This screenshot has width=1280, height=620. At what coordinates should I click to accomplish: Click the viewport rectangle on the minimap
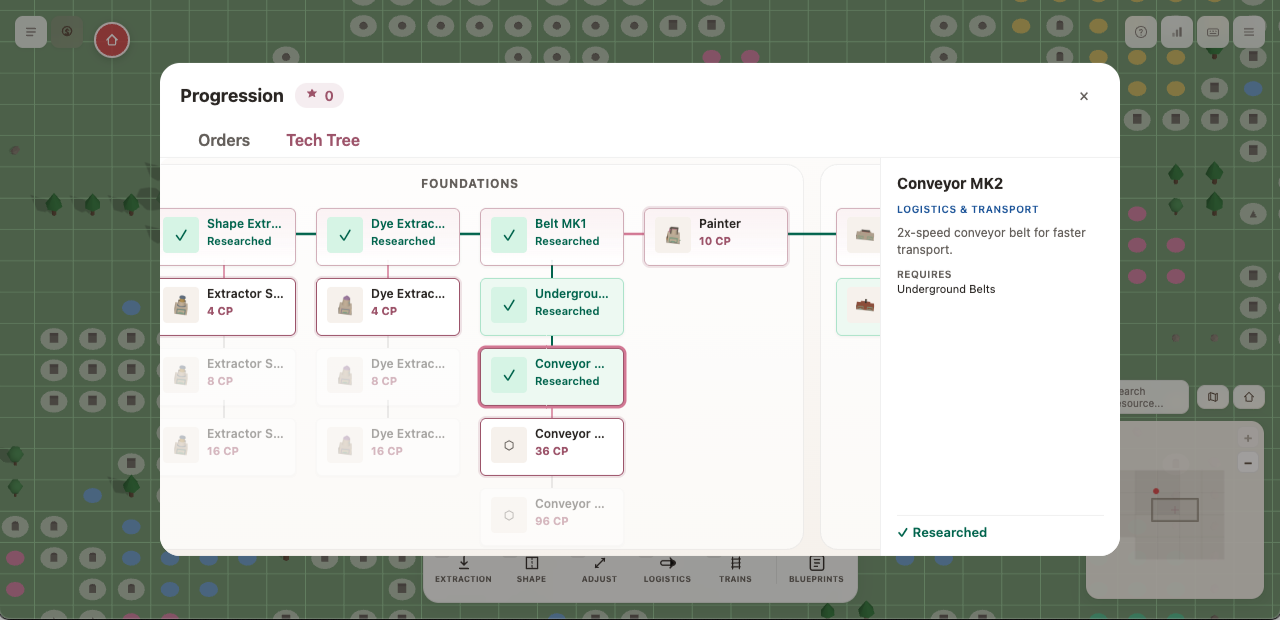coord(1175,509)
